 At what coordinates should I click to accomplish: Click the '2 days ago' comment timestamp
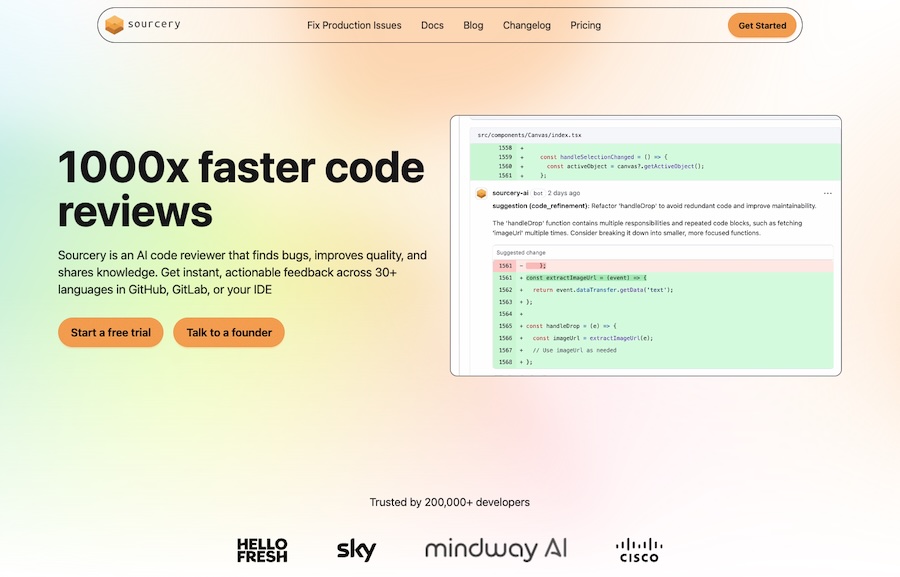click(563, 193)
